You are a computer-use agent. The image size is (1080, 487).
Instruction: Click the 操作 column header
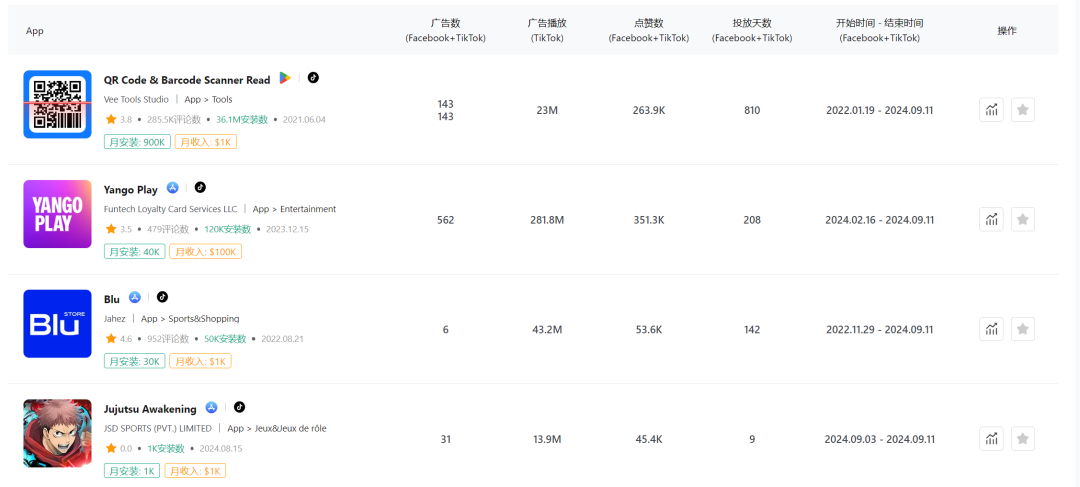(x=1007, y=30)
